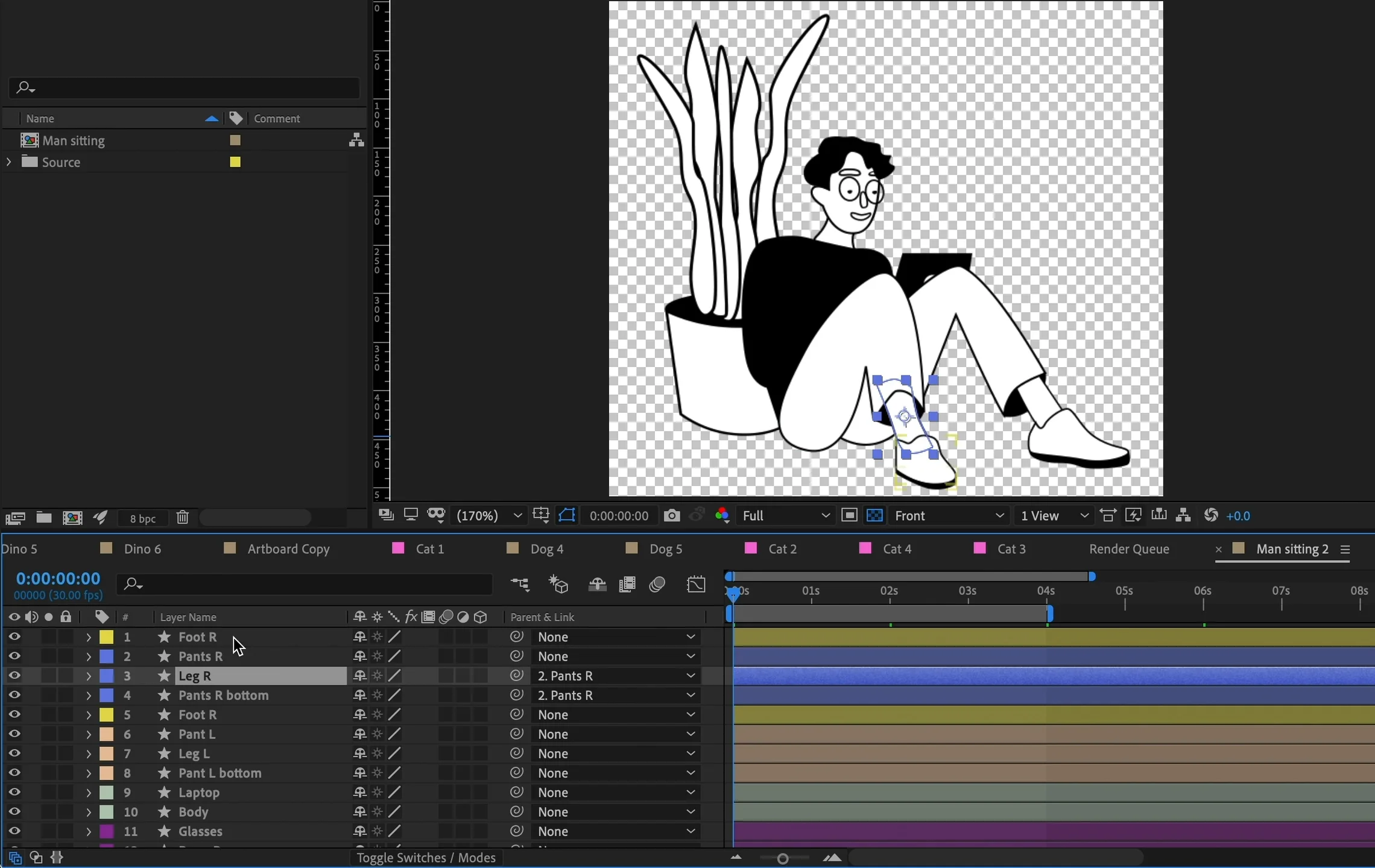Click the Draft 3D icon in timeline
The image size is (1375, 868).
pos(559,584)
